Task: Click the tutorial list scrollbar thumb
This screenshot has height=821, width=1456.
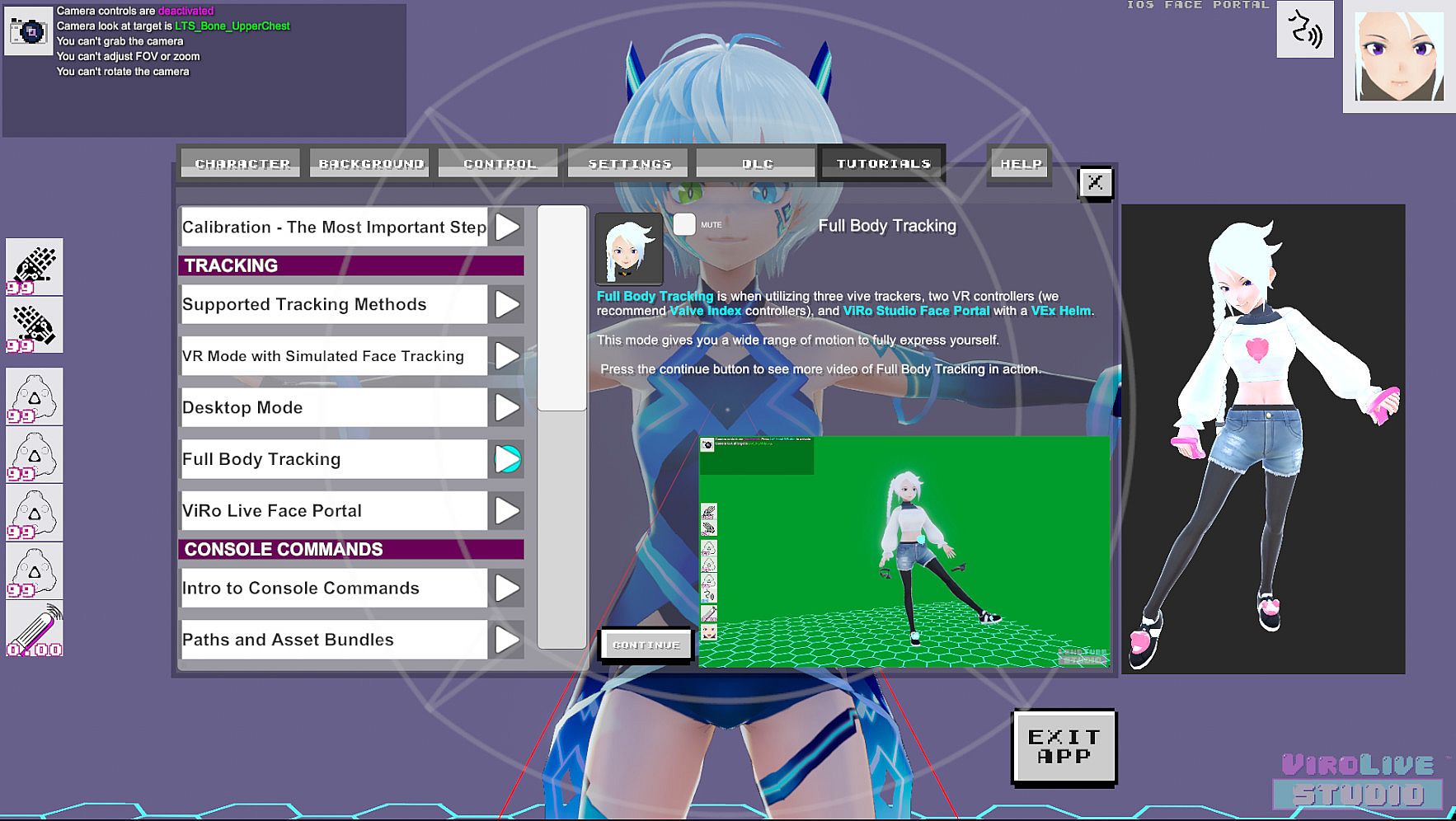Action: click(562, 308)
